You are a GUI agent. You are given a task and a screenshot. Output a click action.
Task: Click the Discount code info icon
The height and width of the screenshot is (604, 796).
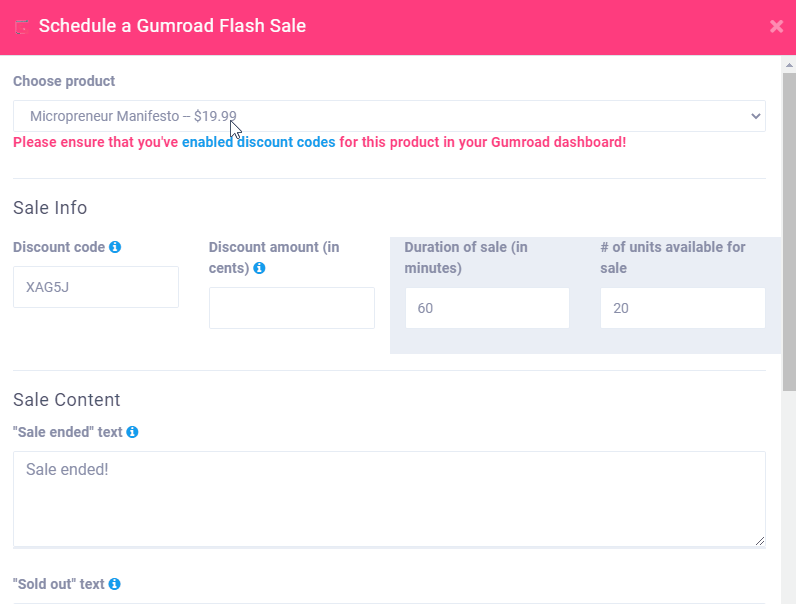pyautogui.click(x=115, y=247)
